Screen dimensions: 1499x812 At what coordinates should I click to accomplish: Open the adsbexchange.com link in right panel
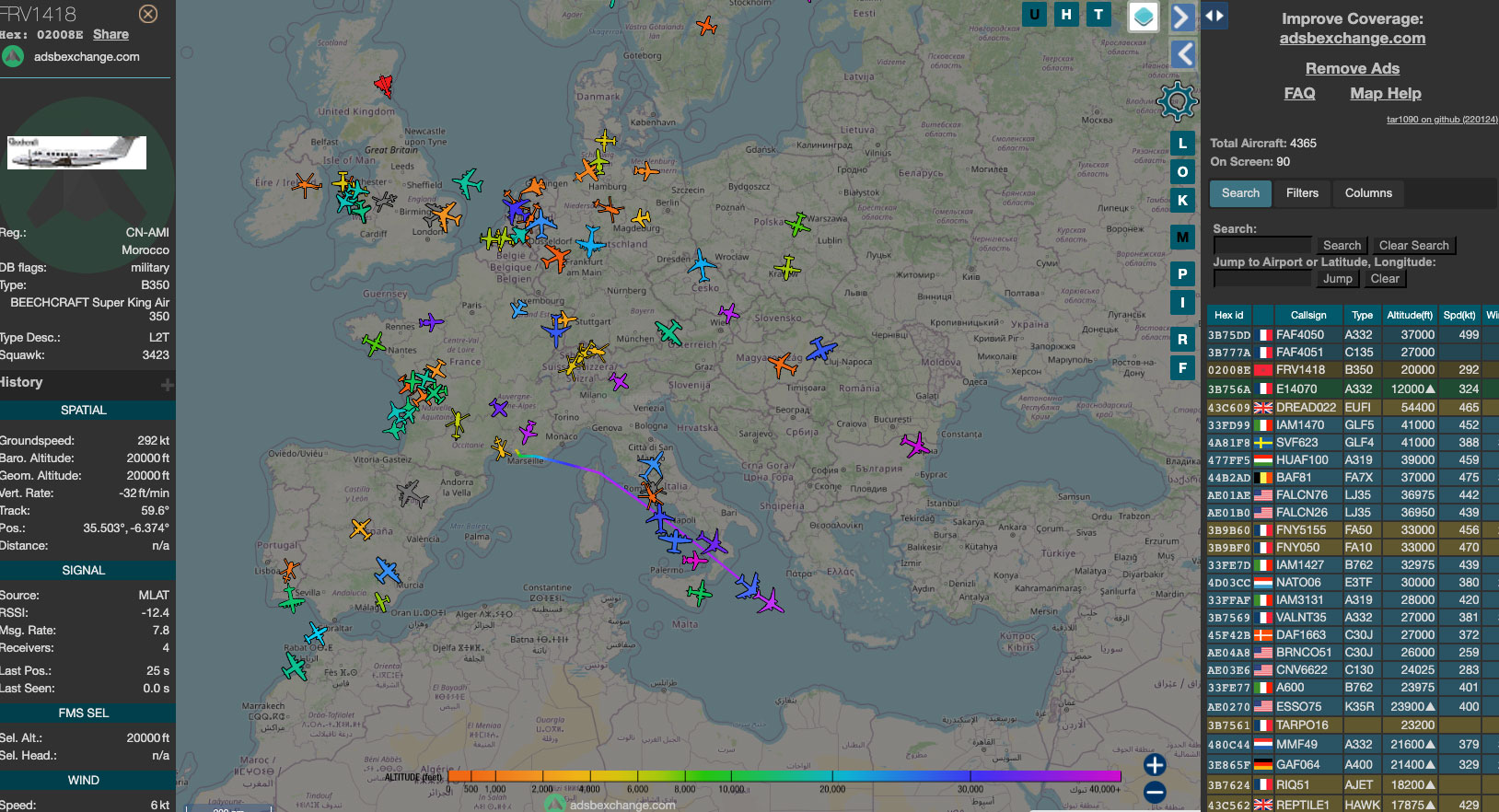tap(1352, 38)
